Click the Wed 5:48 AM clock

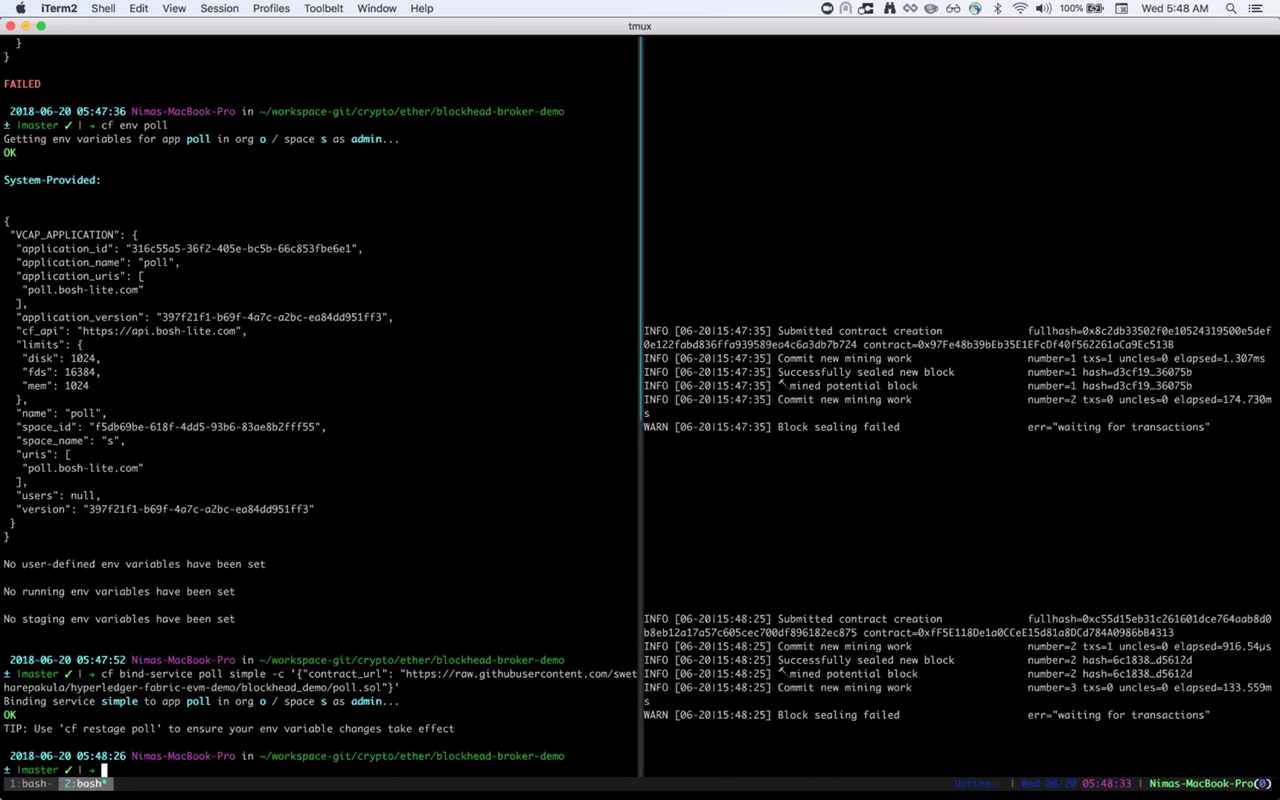tap(1174, 8)
